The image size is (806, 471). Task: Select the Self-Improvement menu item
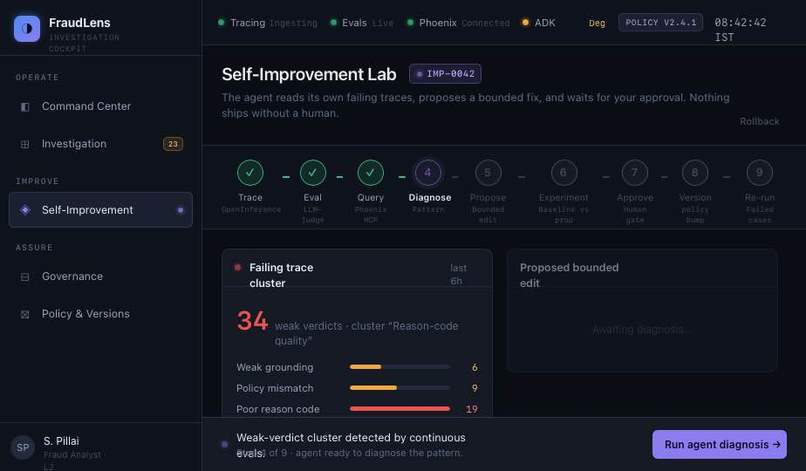(x=101, y=210)
